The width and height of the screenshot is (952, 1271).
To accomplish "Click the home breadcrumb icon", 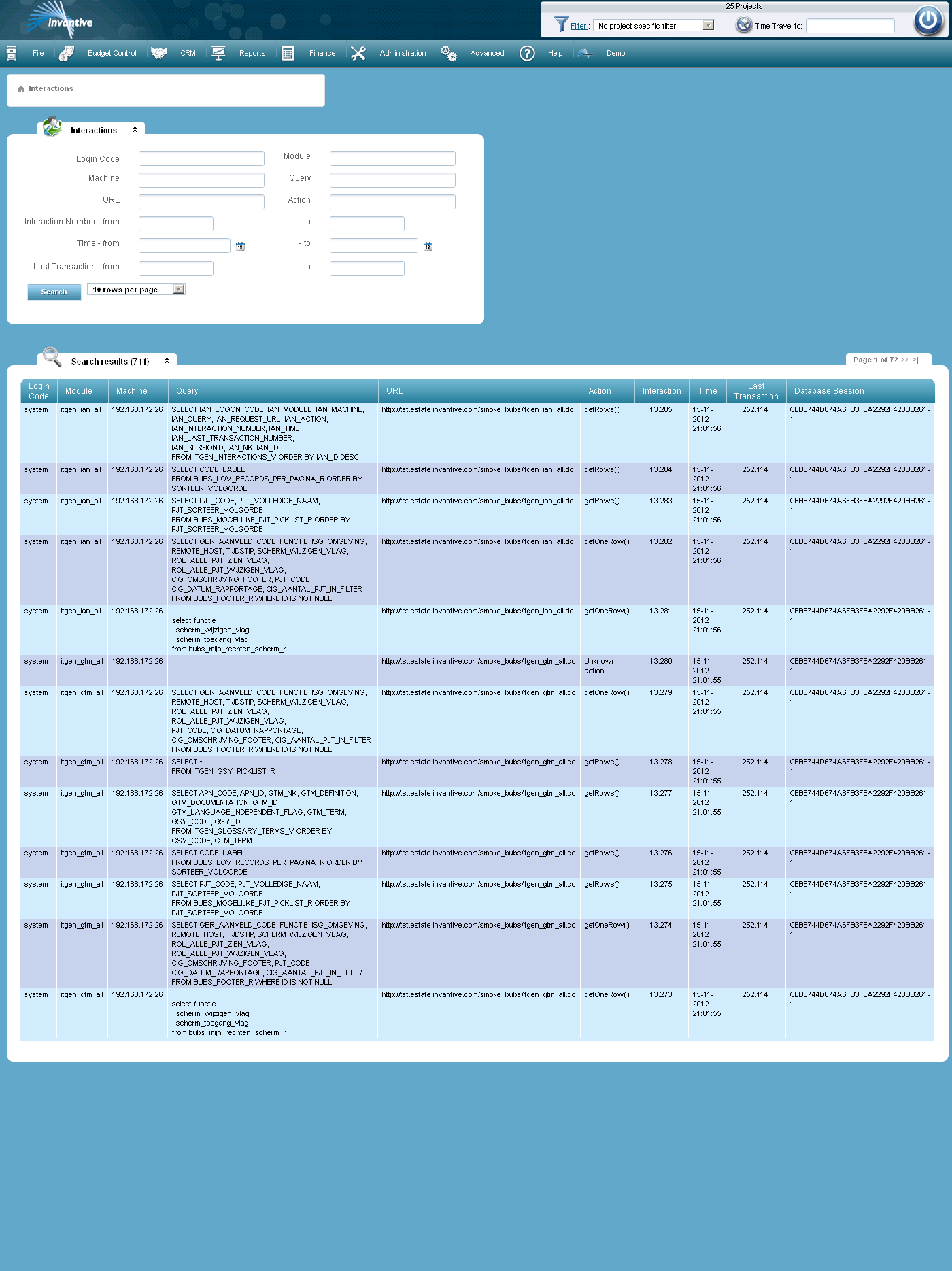I will [21, 89].
